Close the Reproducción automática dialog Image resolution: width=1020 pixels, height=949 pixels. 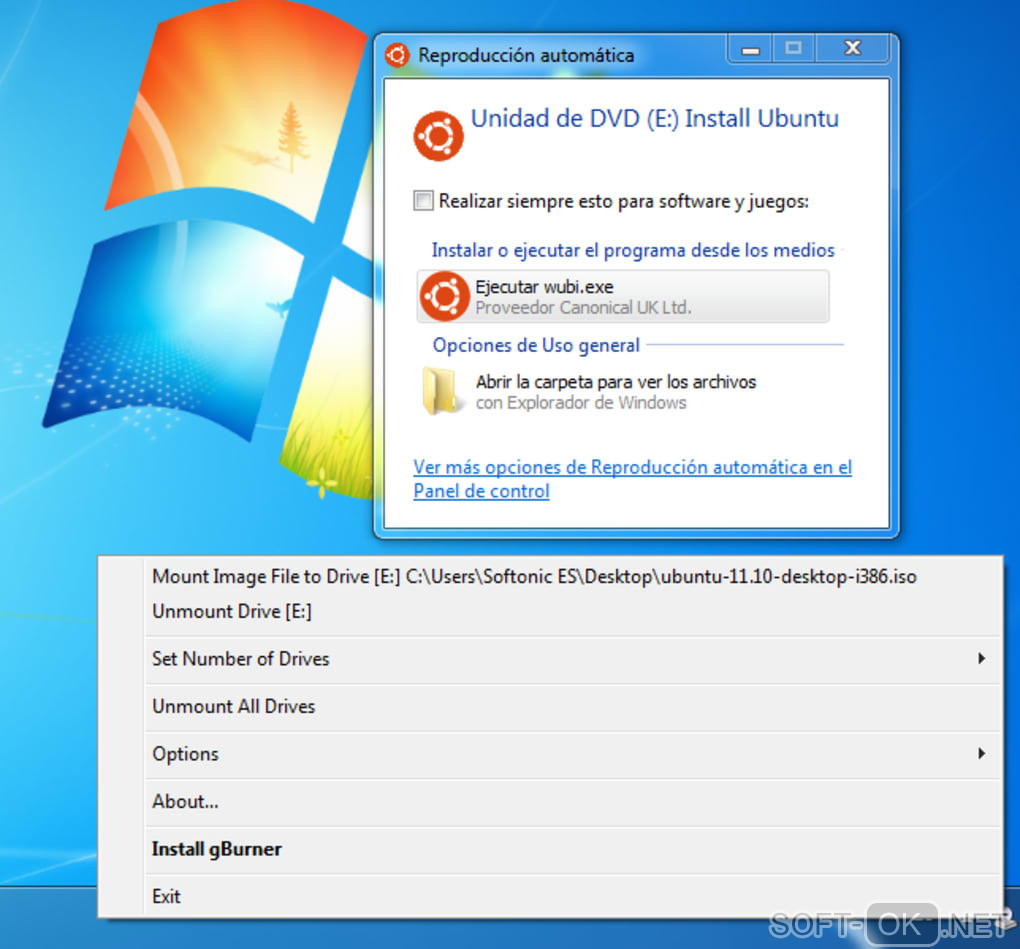(x=852, y=49)
